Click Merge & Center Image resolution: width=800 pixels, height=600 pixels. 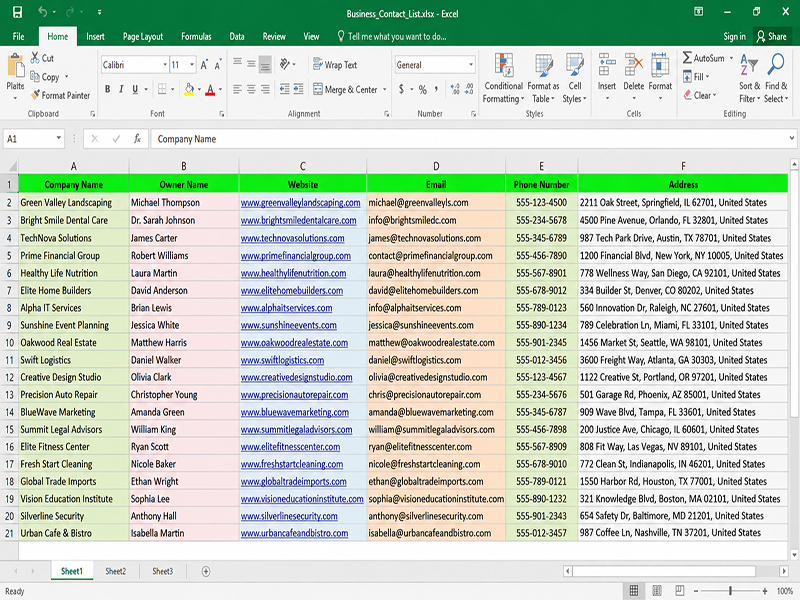(x=345, y=89)
